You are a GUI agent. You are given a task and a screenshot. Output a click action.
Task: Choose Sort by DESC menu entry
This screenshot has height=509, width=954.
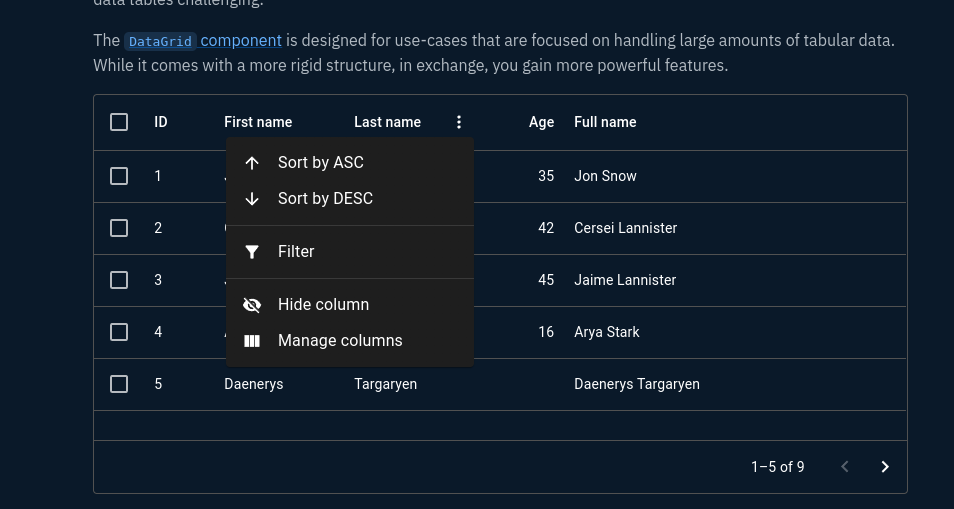(x=350, y=199)
